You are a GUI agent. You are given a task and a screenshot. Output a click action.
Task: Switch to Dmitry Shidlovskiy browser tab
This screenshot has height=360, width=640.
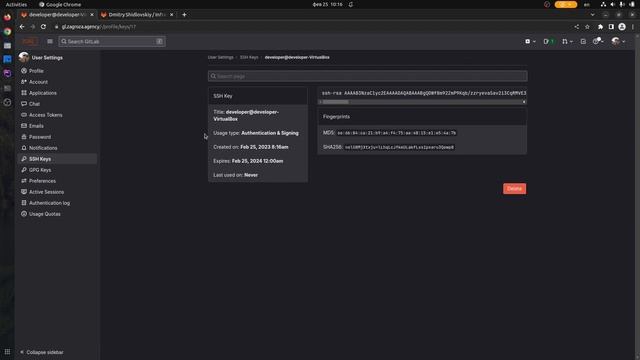[x=136, y=15]
